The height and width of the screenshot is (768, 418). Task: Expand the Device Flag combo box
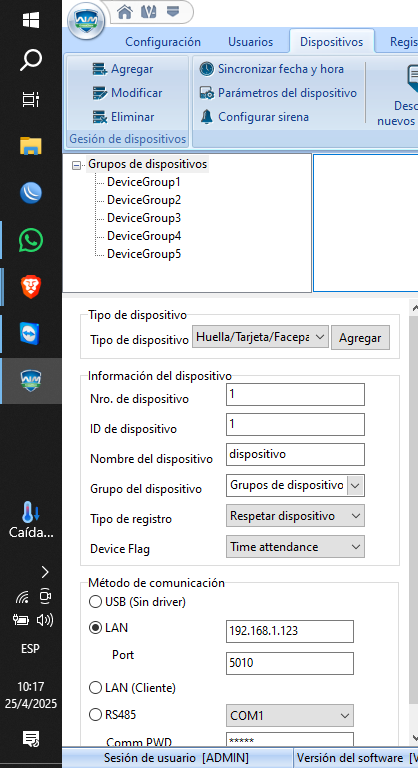(295, 547)
